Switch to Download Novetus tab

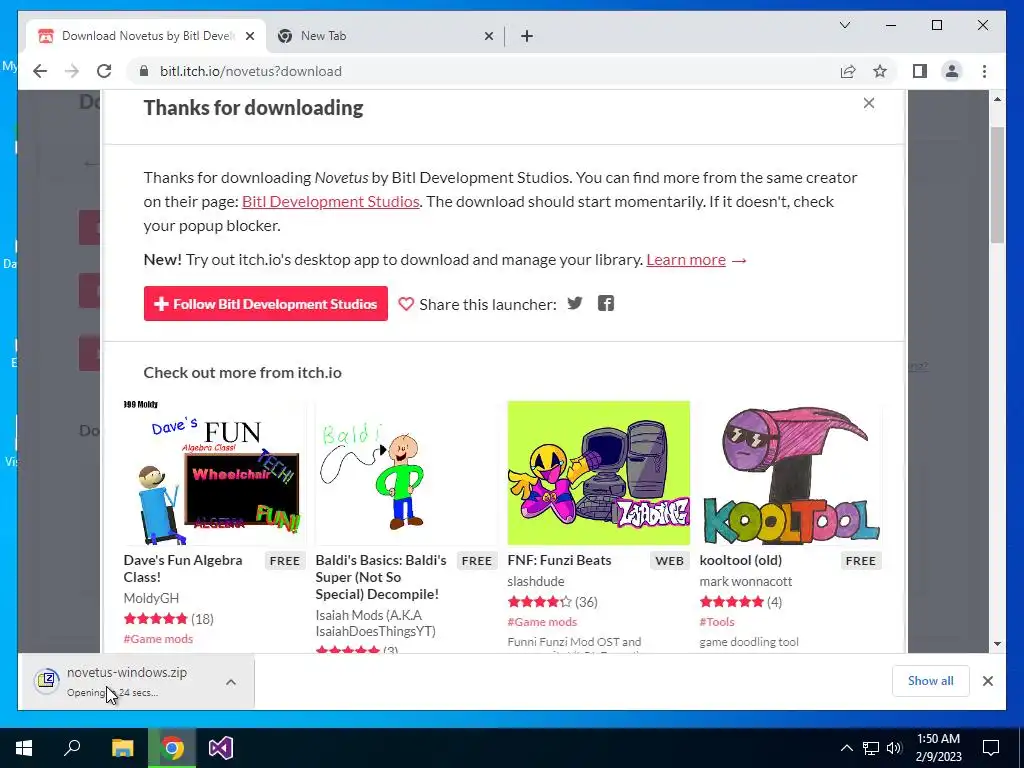point(146,37)
